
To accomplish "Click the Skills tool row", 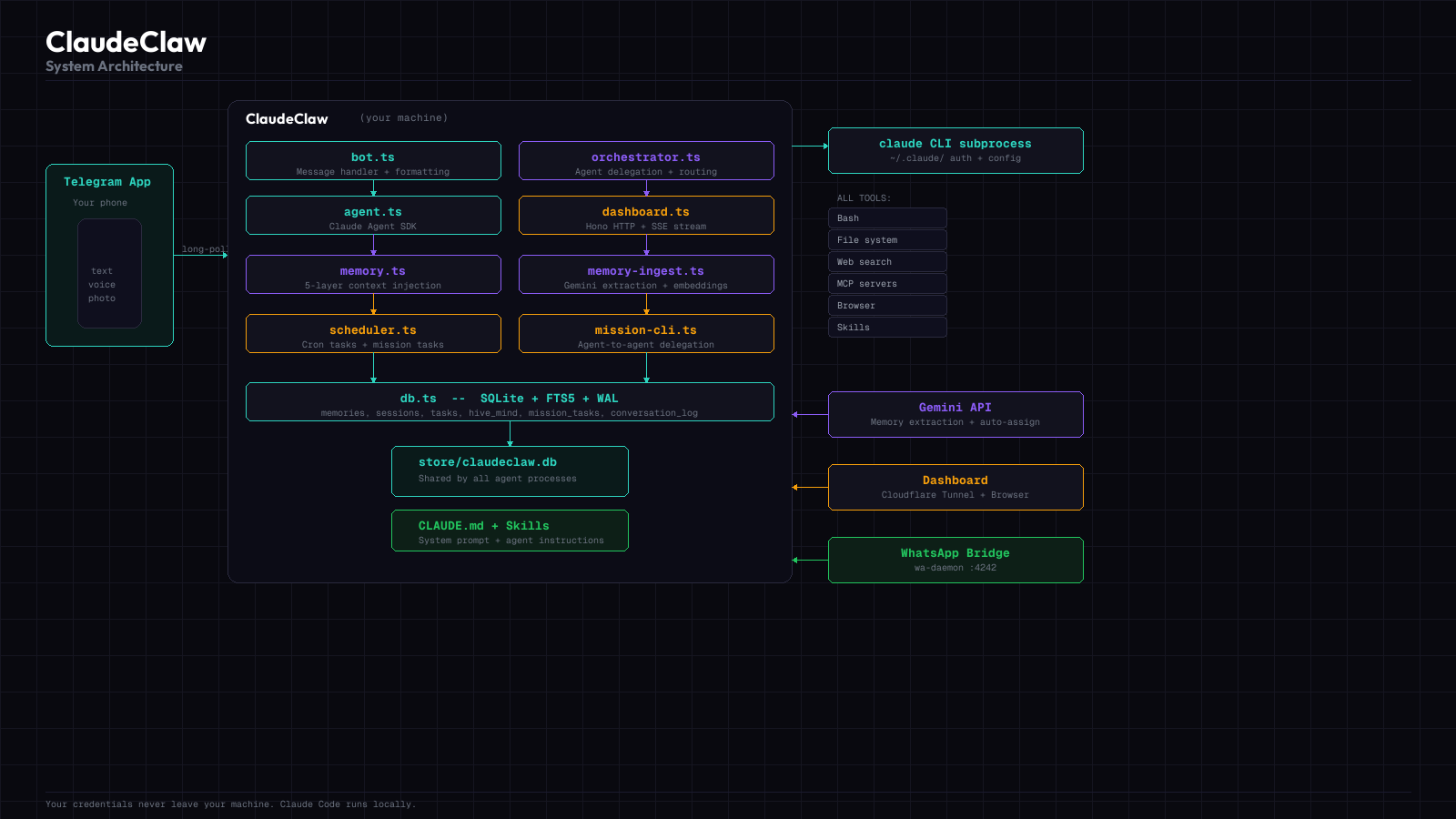I will coord(887,328).
